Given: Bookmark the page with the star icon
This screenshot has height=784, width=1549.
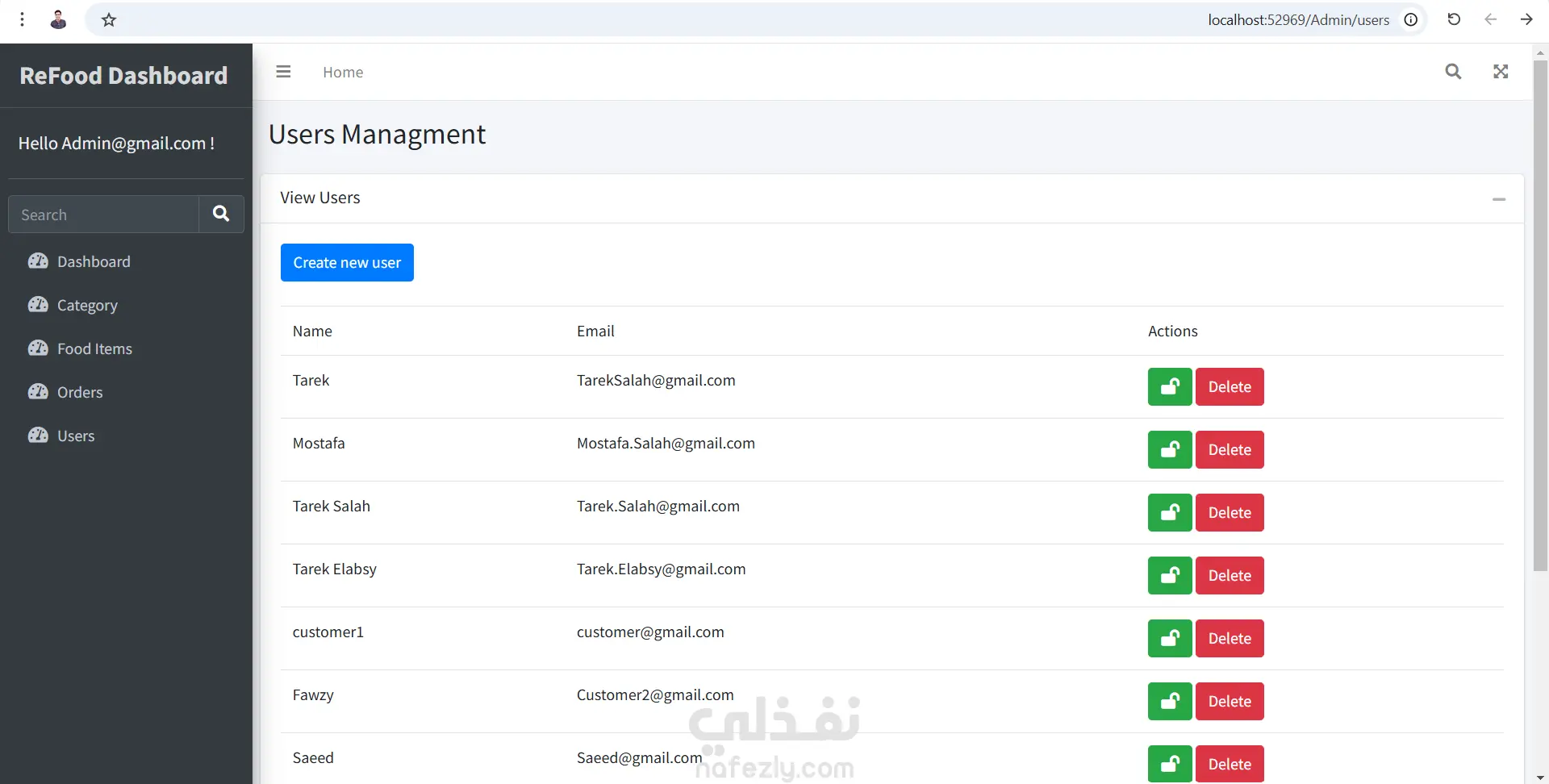Looking at the screenshot, I should pos(109,20).
